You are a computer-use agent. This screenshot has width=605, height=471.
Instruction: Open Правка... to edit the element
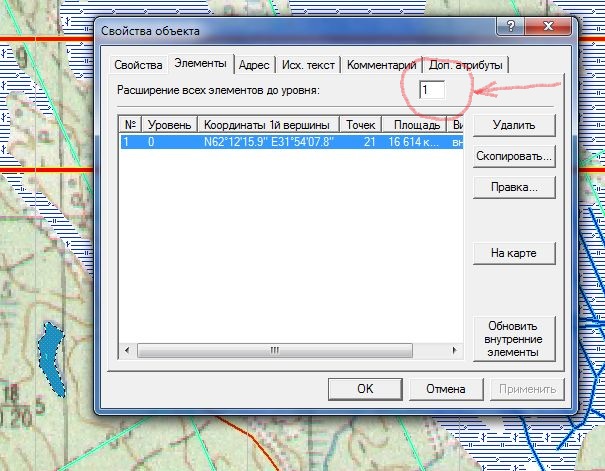pos(513,187)
